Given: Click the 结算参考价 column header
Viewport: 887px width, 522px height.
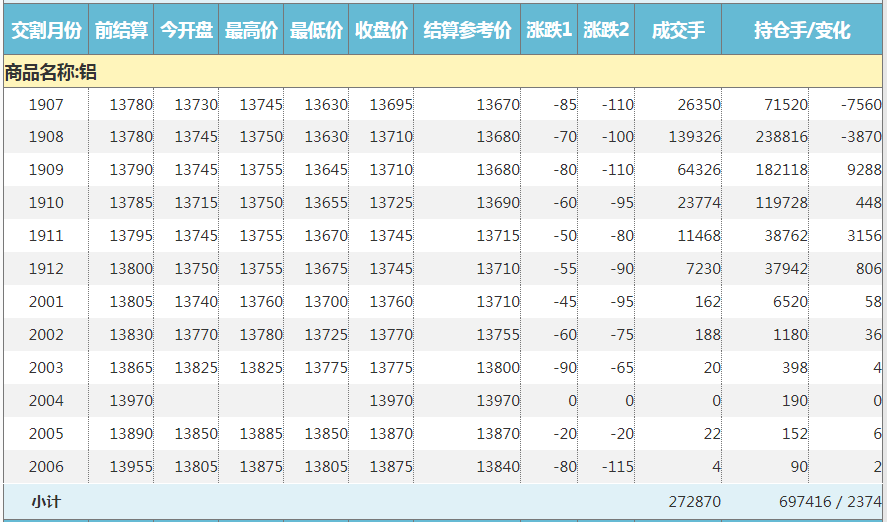Looking at the screenshot, I should [x=467, y=31].
